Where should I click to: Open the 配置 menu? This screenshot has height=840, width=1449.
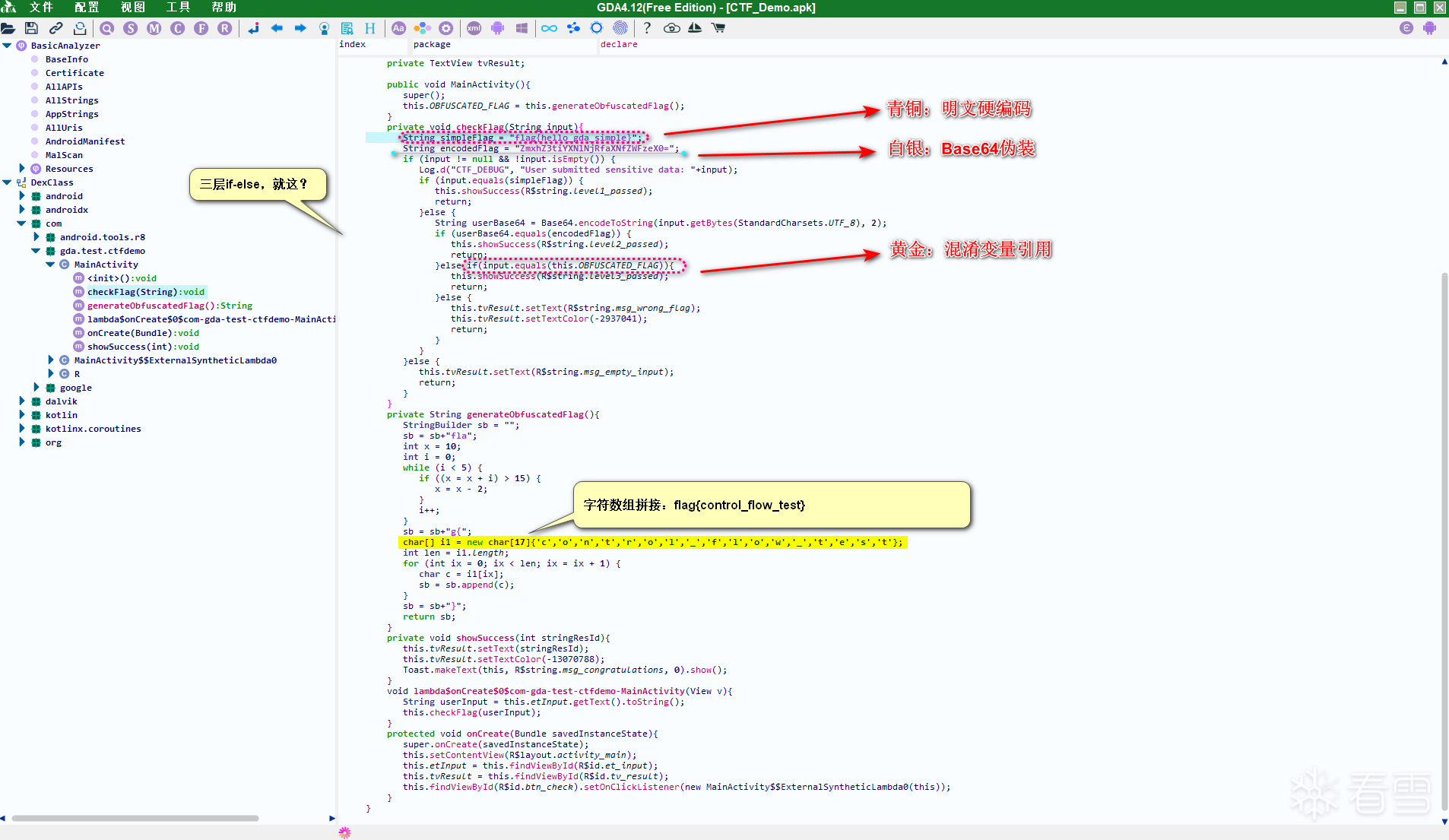(87, 8)
